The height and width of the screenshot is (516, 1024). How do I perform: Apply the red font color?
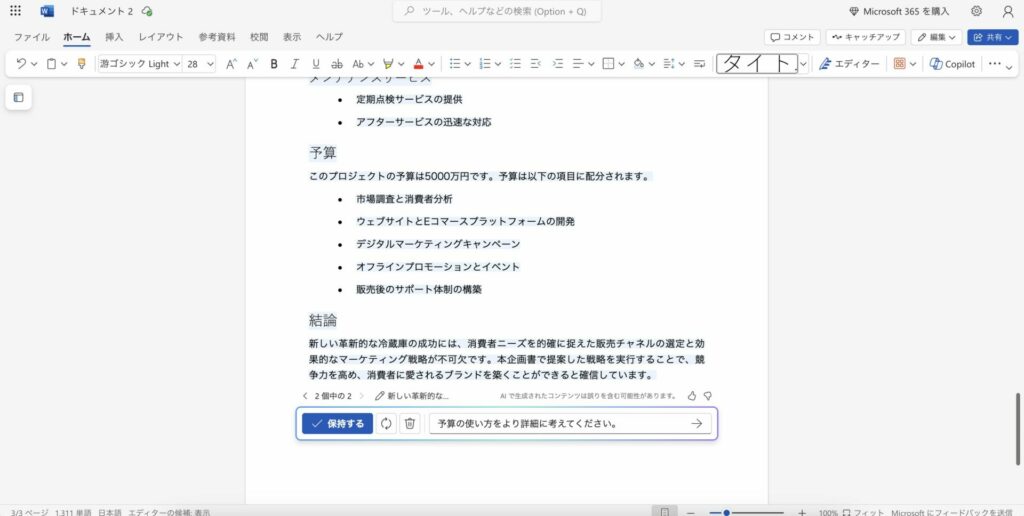tap(419, 63)
